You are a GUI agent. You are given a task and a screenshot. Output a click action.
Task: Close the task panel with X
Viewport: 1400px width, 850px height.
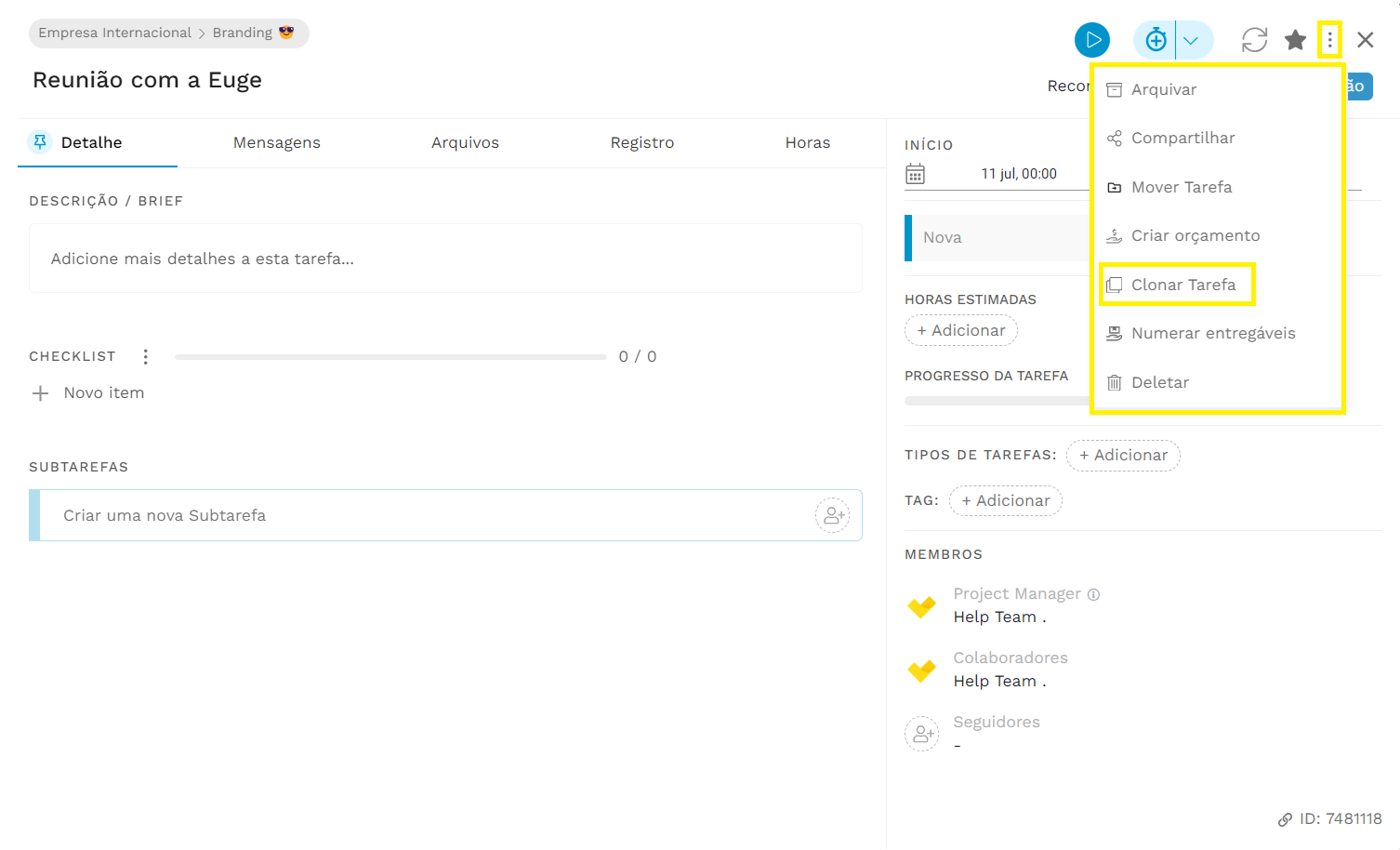click(1365, 40)
